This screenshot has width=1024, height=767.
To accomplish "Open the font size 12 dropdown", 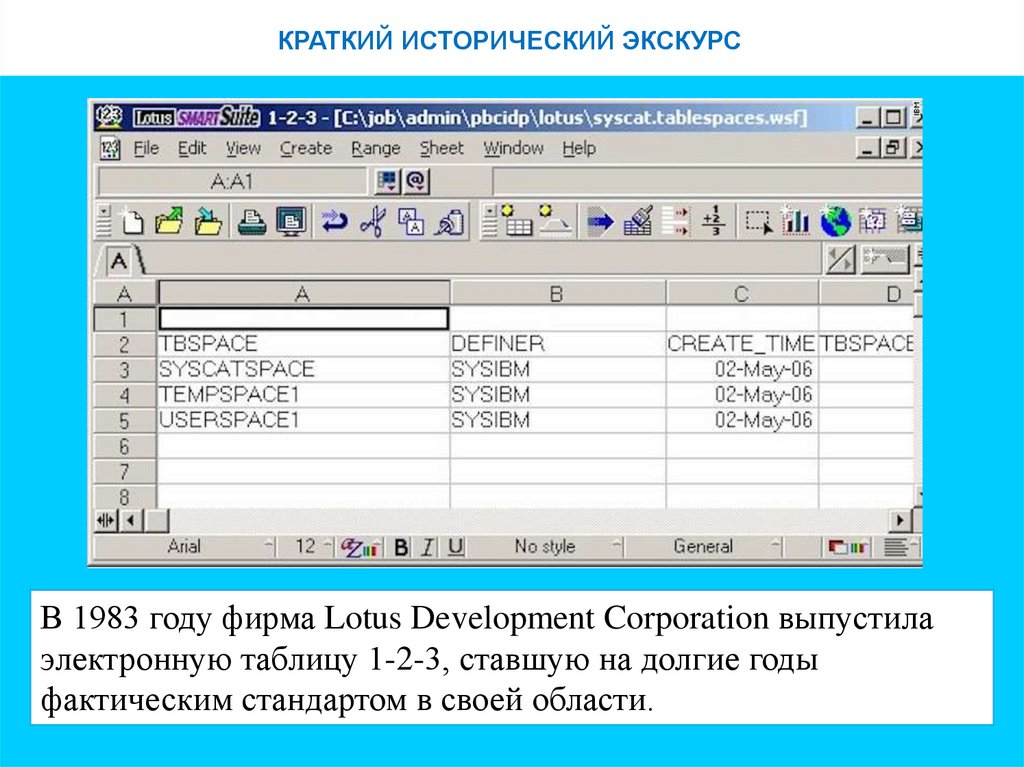I will (306, 547).
